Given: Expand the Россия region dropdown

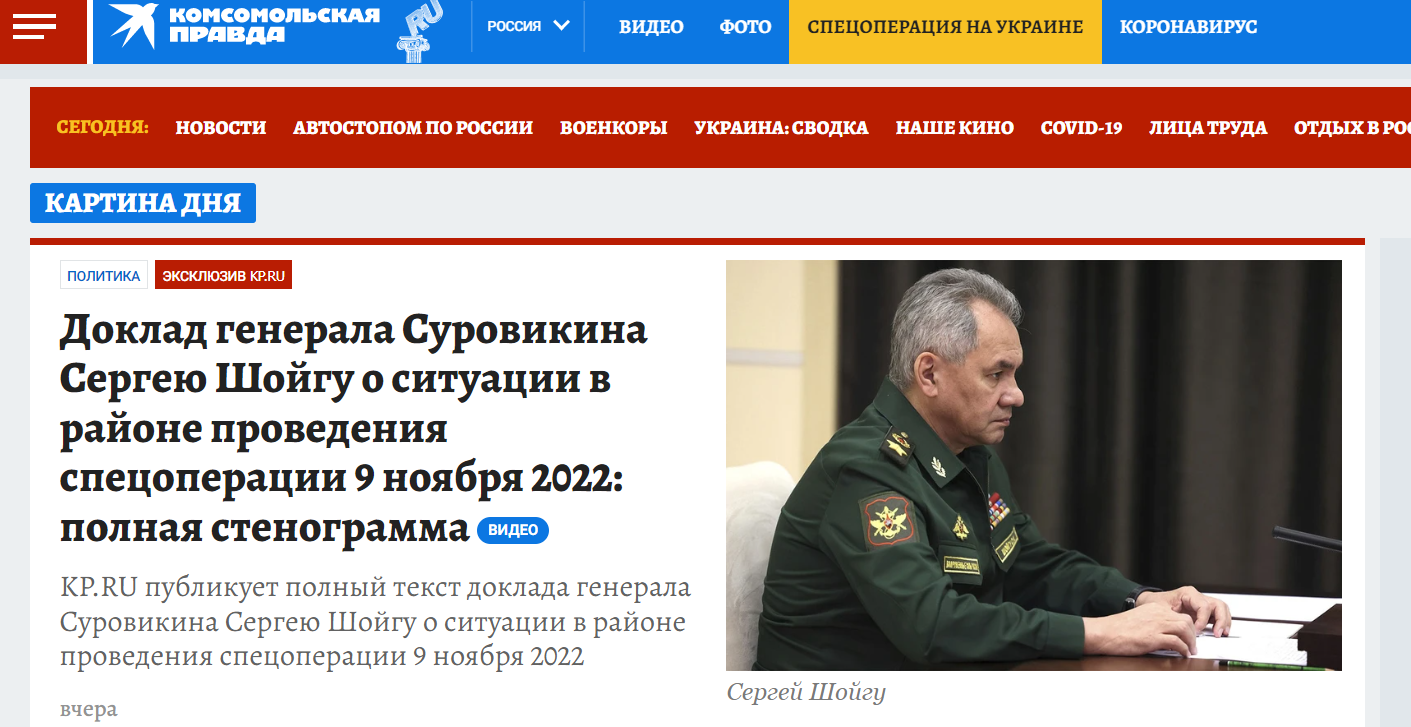Looking at the screenshot, I should point(529,27).
